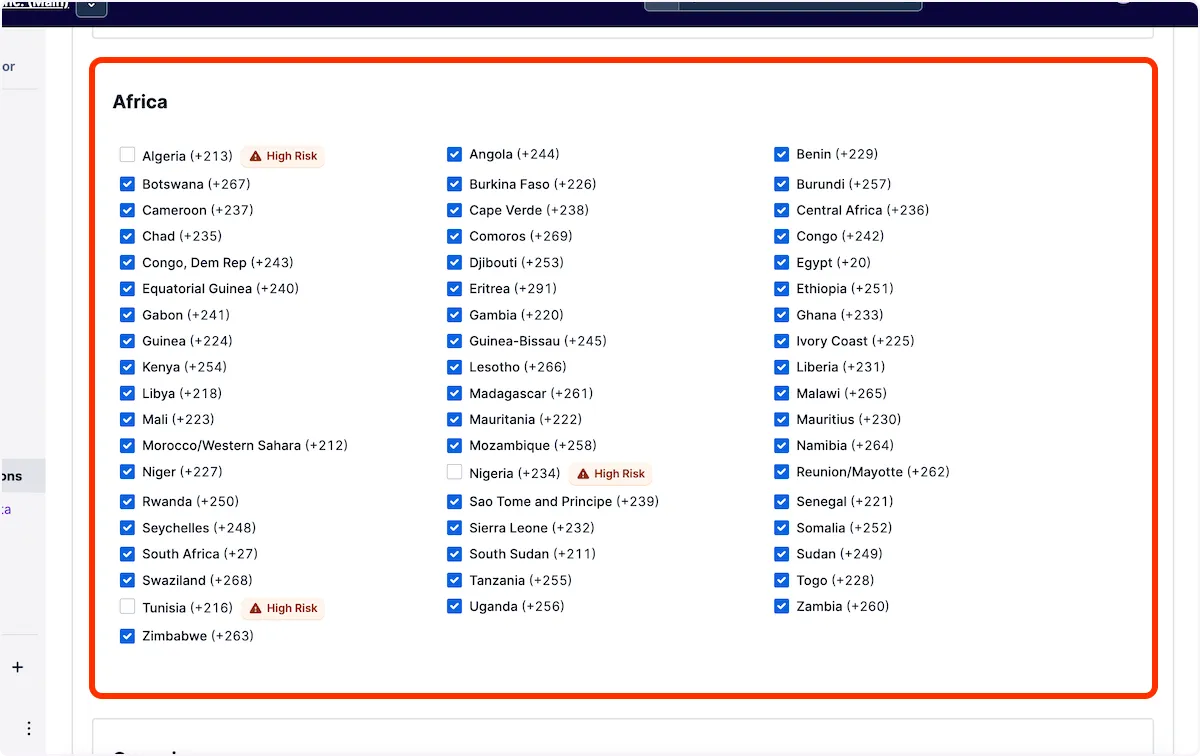The height and width of the screenshot is (756, 1200).
Task: Deselect Mauritius (+230) checkbox
Action: [x=781, y=419]
